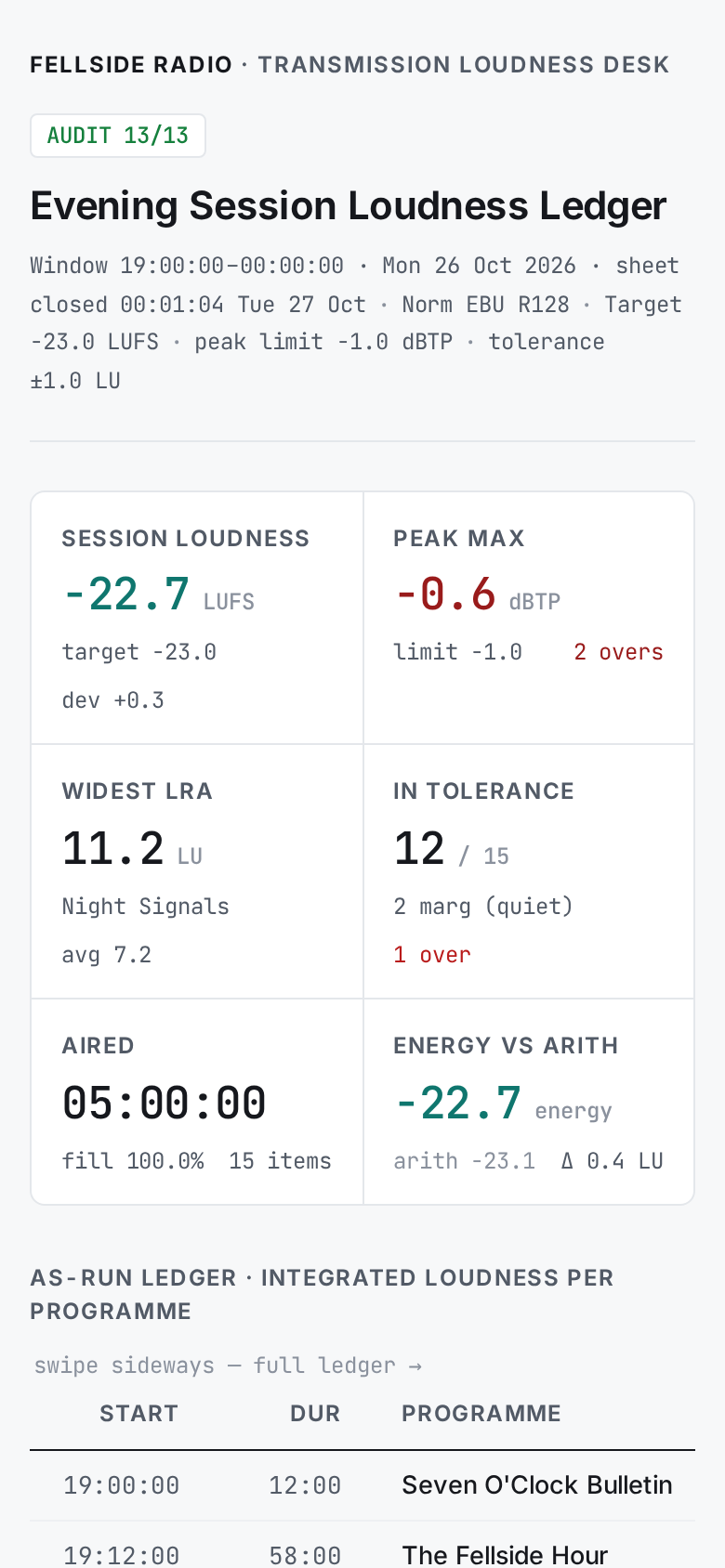The height and width of the screenshot is (1568, 725).
Task: Click the 12:00 duration cell
Action: point(305,1485)
